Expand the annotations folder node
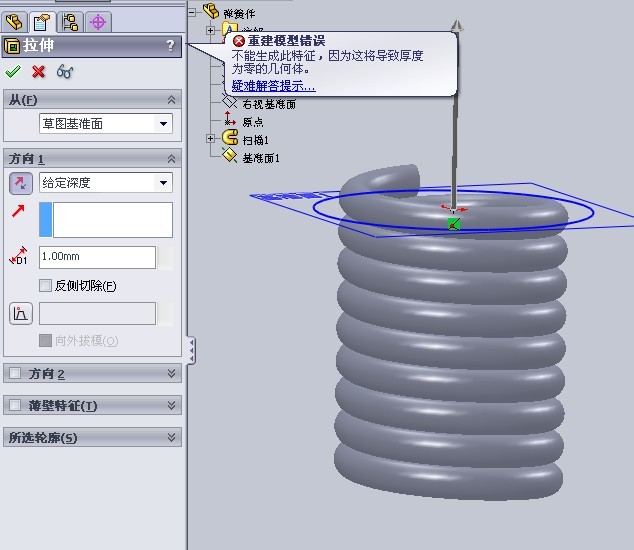The image size is (634, 550). tap(210, 30)
